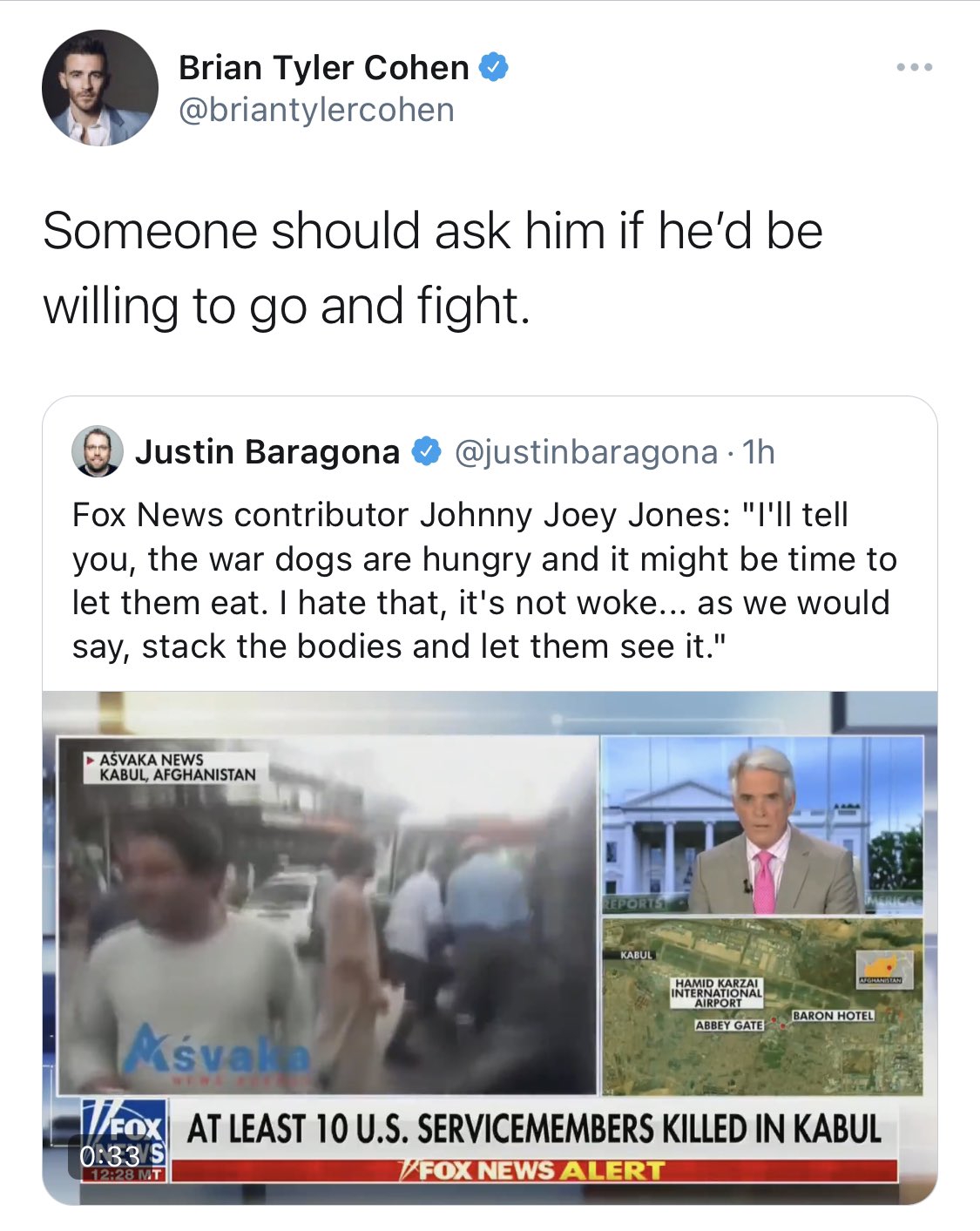
Task: Tap the news anchor video inset
Action: 762,824
